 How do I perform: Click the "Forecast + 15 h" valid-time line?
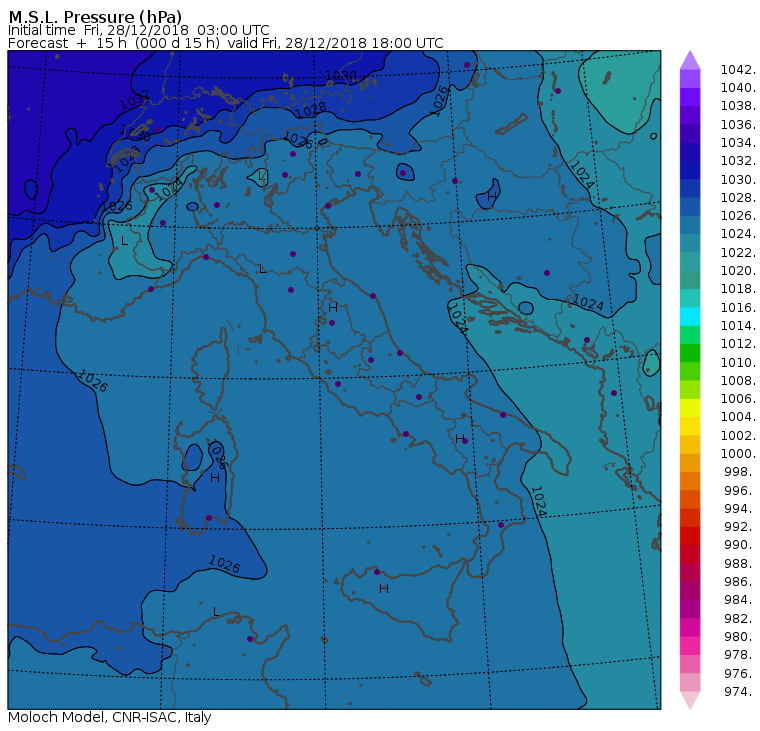click(225, 43)
